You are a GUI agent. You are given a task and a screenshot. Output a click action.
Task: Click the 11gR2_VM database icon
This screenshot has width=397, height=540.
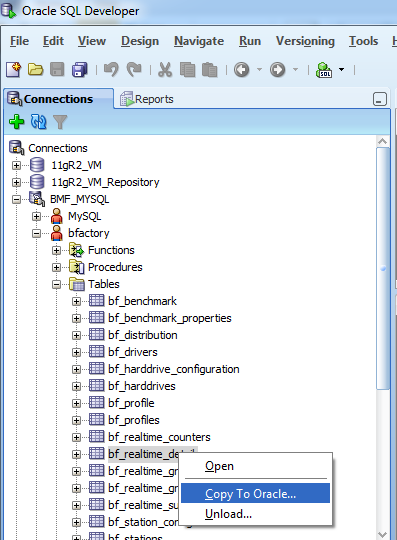pyautogui.click(x=37, y=165)
